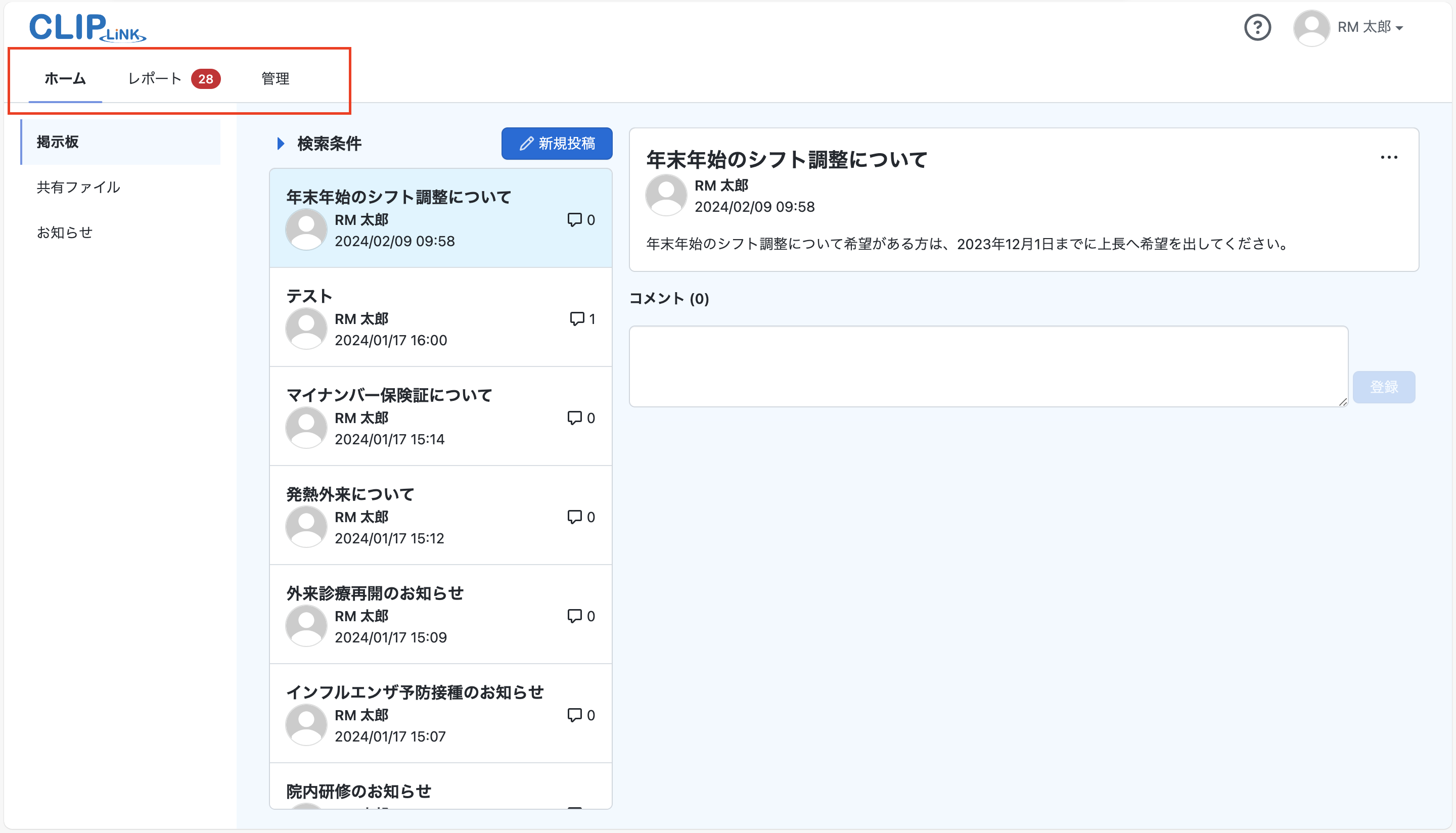
Task: Click the user avatar in the header
Action: pos(1311,27)
